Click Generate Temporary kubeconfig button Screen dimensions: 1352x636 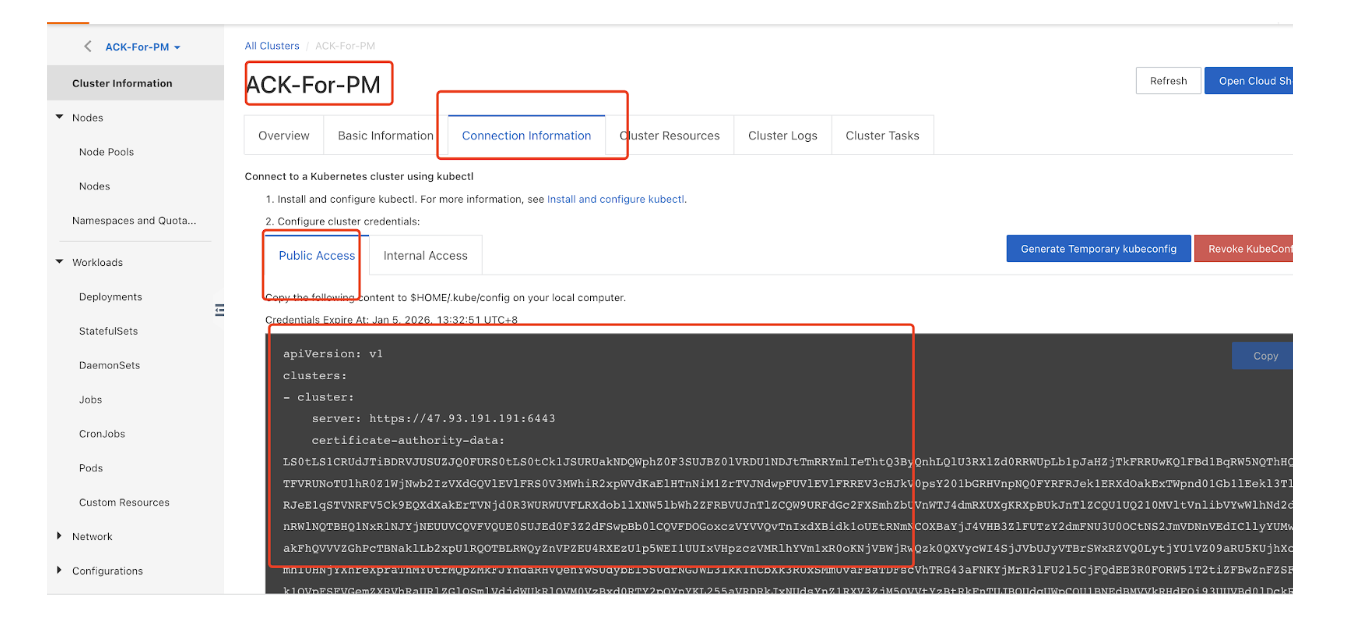point(1098,249)
